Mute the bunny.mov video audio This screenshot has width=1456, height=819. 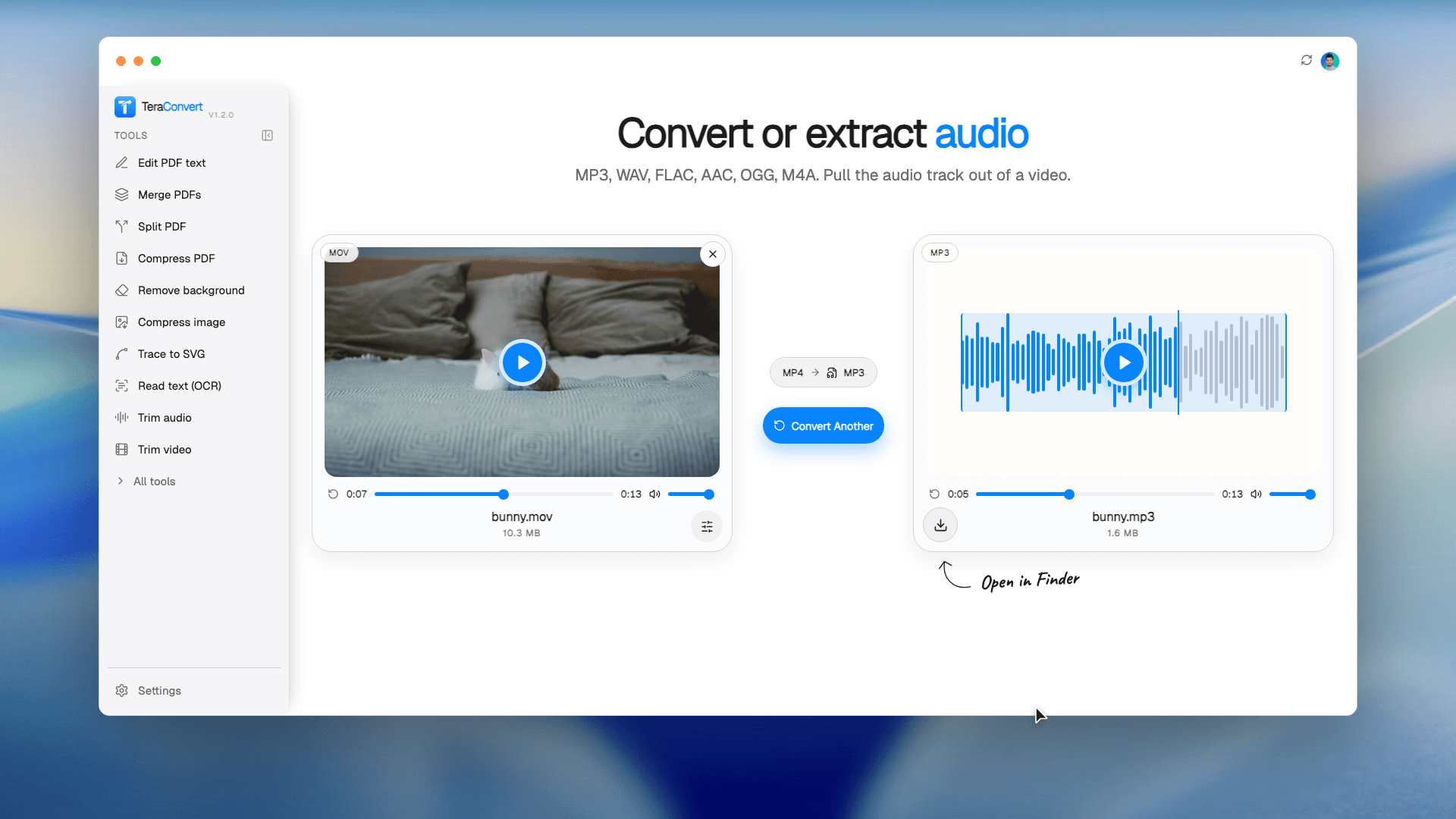[654, 494]
